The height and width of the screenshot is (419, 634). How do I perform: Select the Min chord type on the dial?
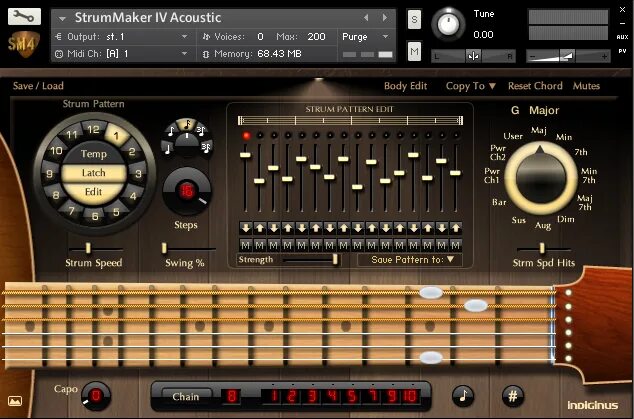click(564, 137)
